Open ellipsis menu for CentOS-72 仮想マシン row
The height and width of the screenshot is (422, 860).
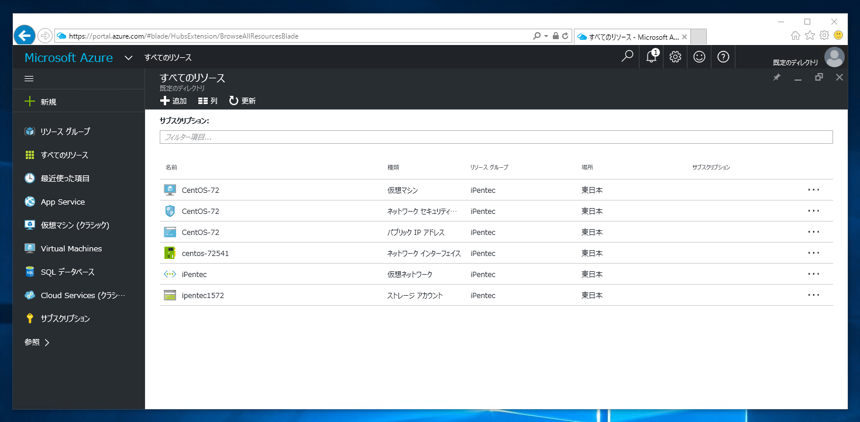pos(813,190)
